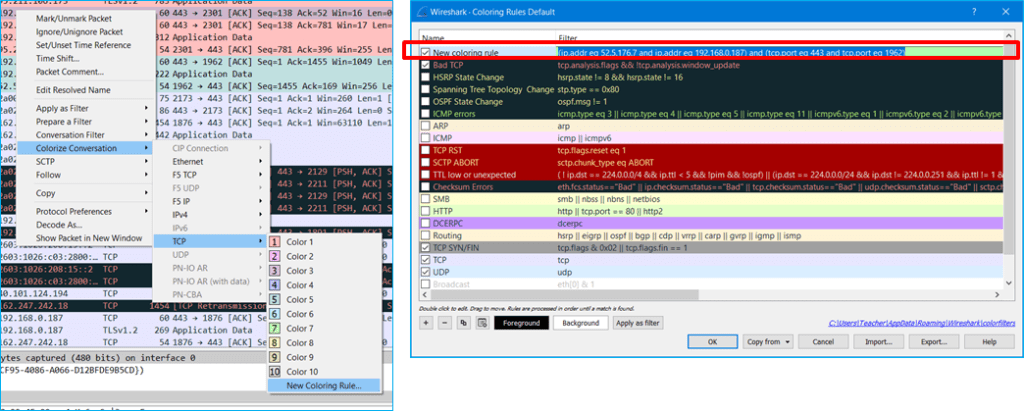Click the clear all coloring rules icon

point(483,323)
